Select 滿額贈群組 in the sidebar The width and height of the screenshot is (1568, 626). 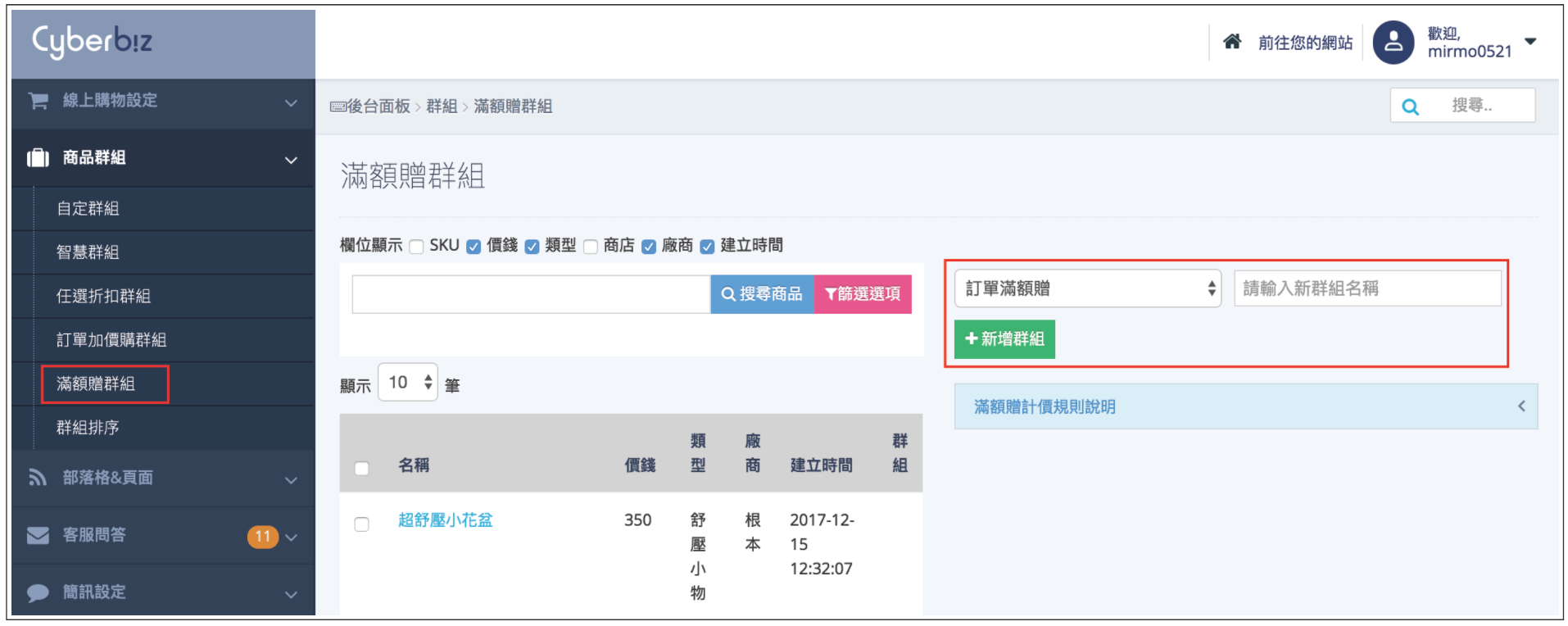[96, 383]
